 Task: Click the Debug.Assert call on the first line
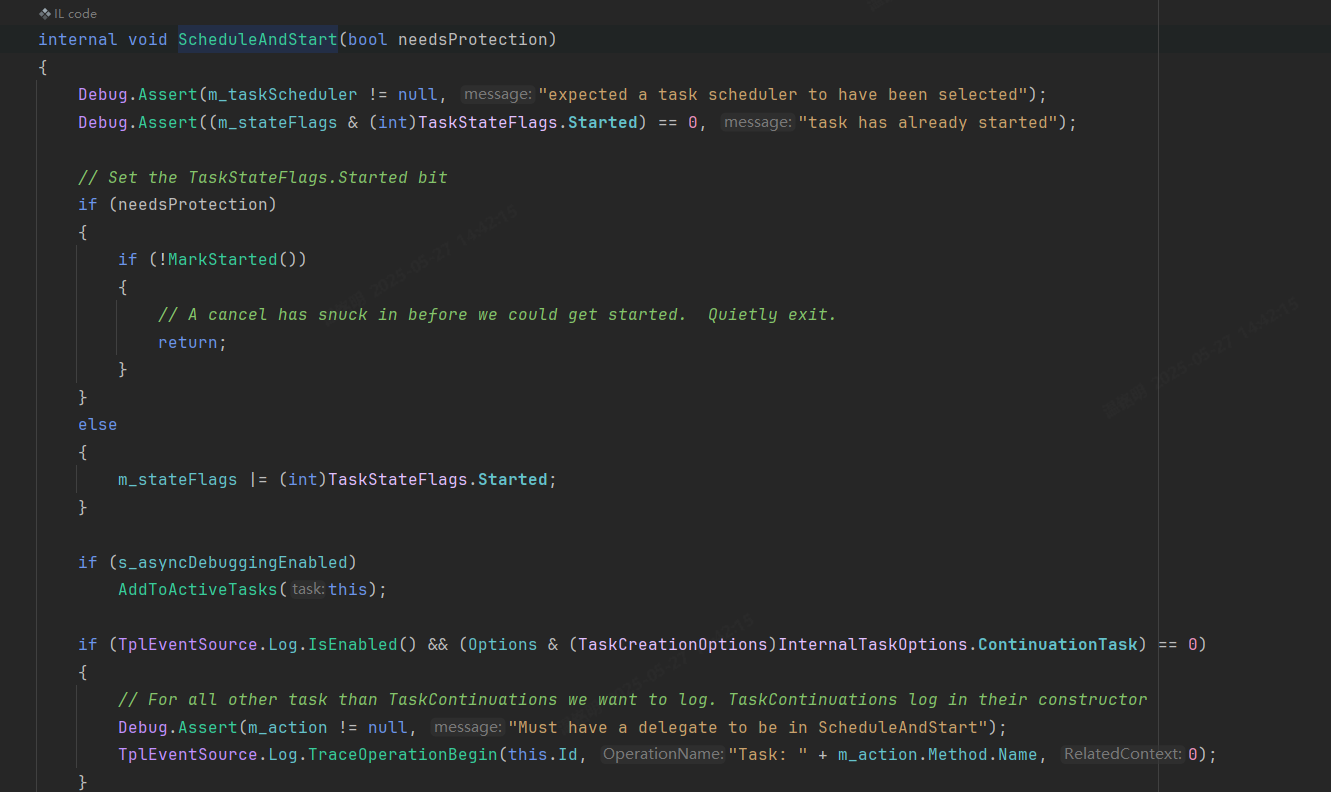coord(135,93)
